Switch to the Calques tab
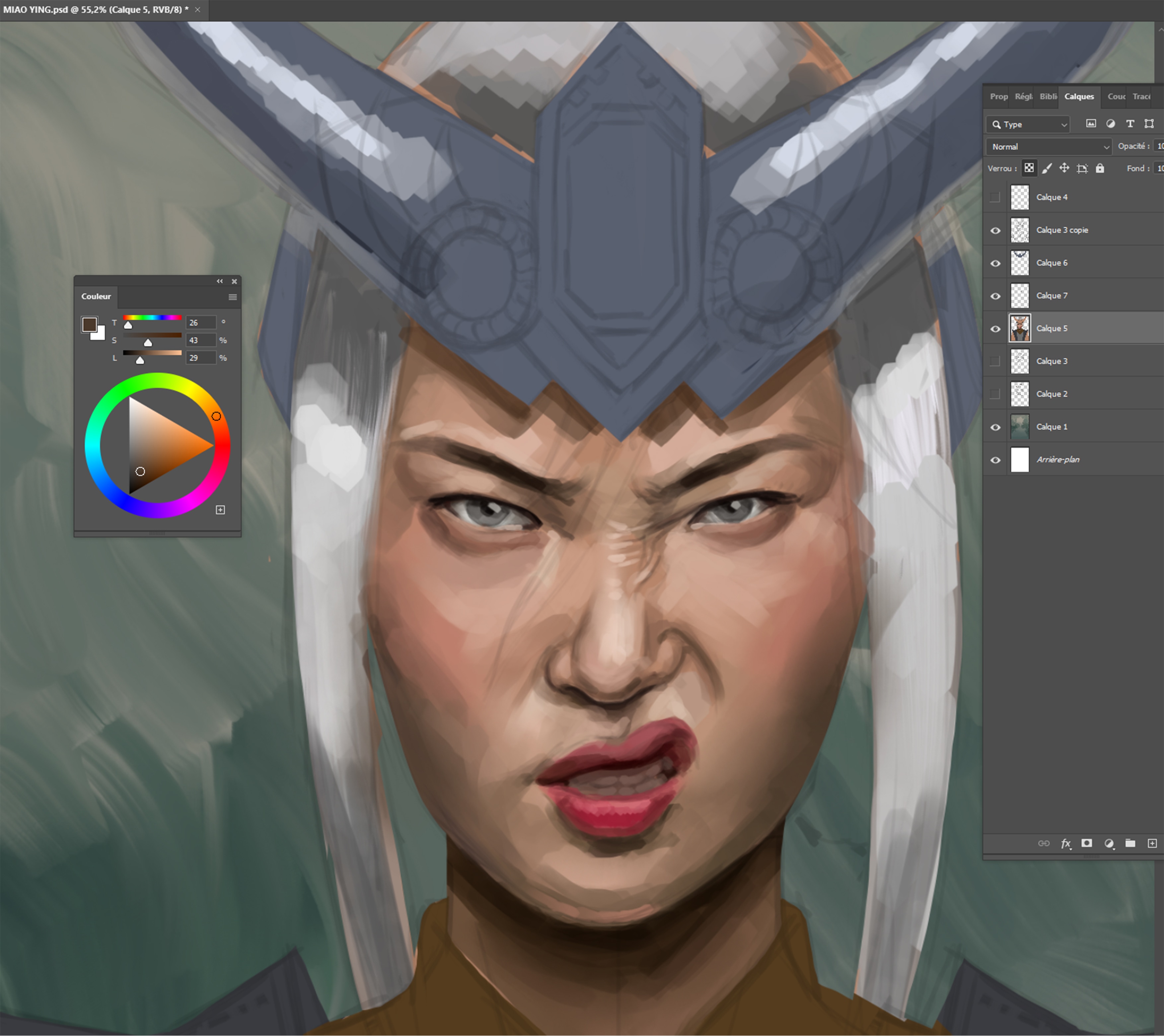This screenshot has height=1036, width=1164. point(1079,96)
